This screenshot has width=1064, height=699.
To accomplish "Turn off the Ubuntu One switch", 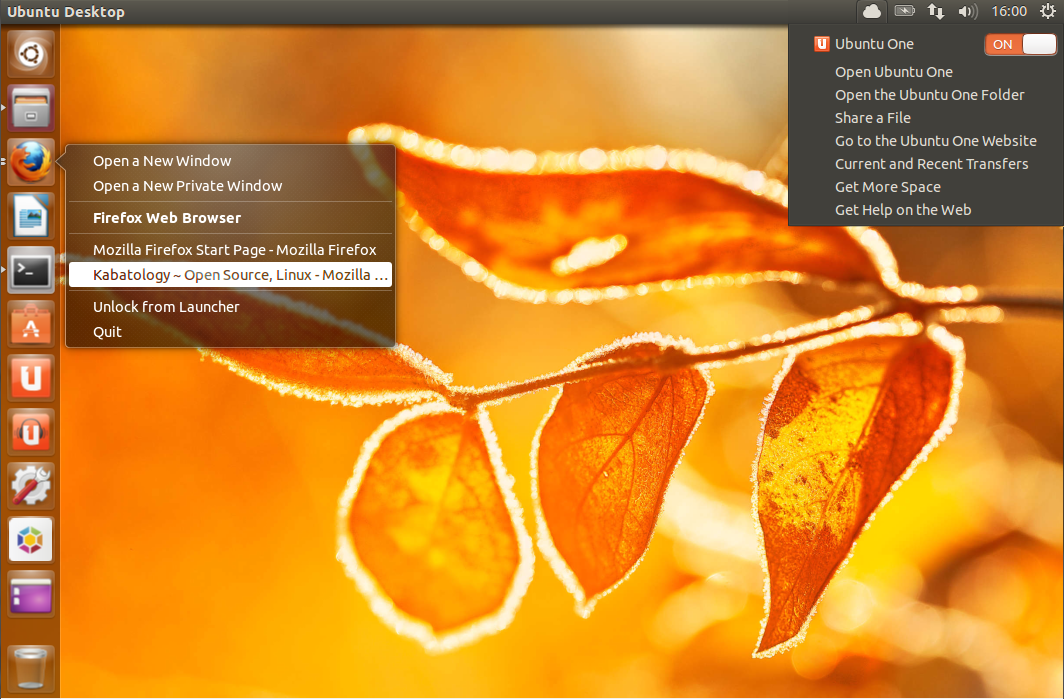I will click(x=1020, y=44).
